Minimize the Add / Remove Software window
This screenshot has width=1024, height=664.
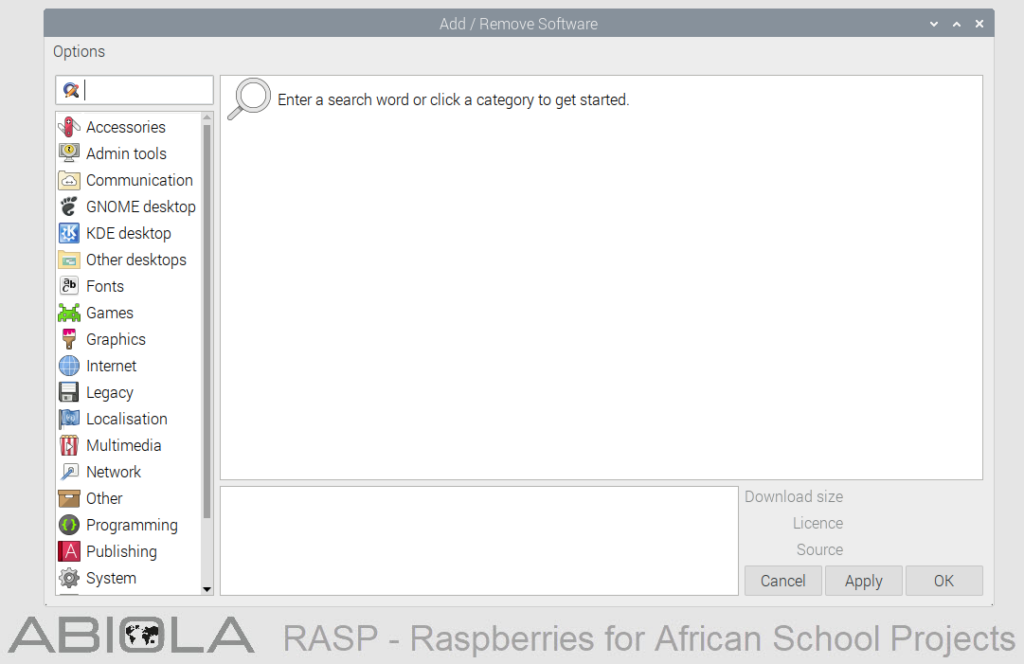(x=934, y=24)
